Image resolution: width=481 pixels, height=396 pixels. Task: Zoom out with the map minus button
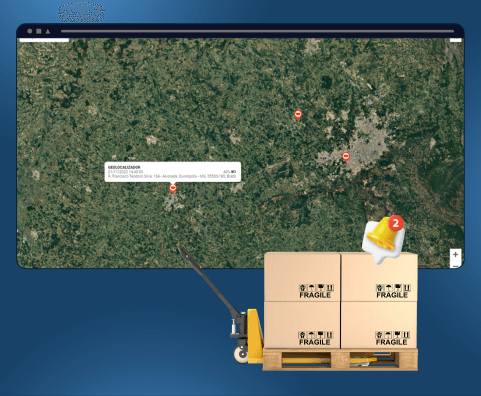click(455, 265)
